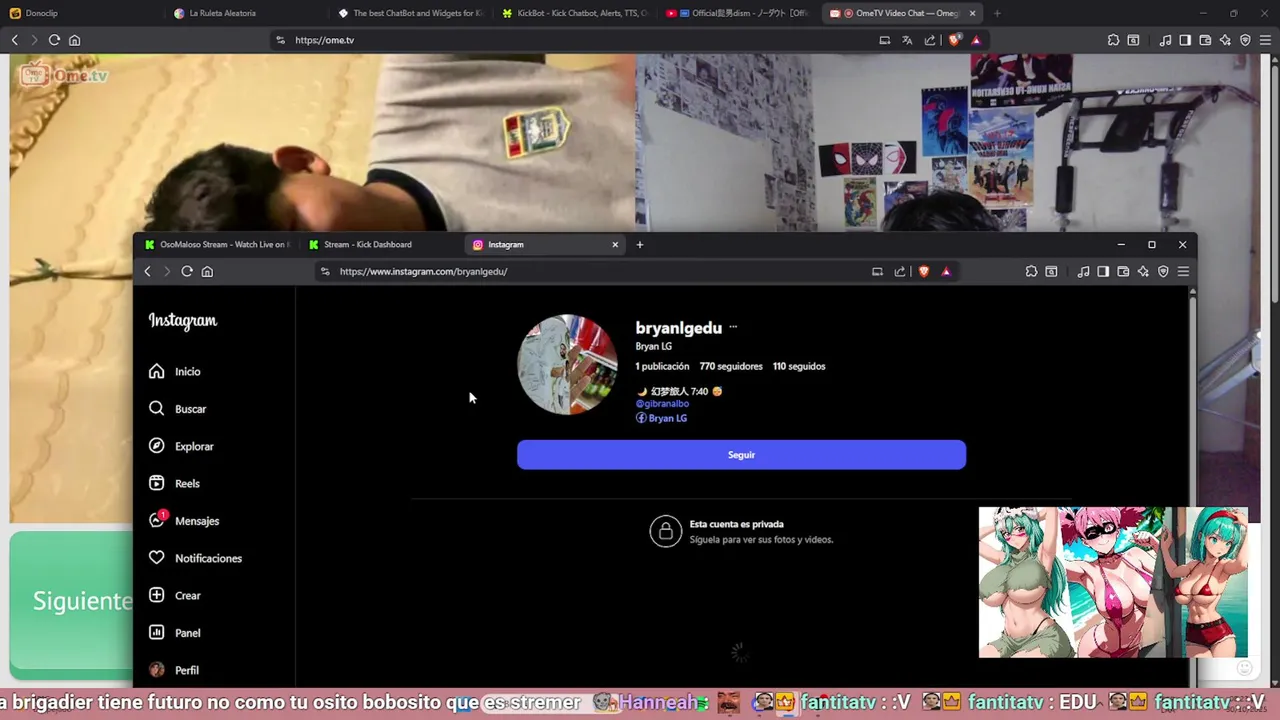Close the OmeTV Video Chat tab
This screenshot has width=1280, height=720.
pos(972,13)
